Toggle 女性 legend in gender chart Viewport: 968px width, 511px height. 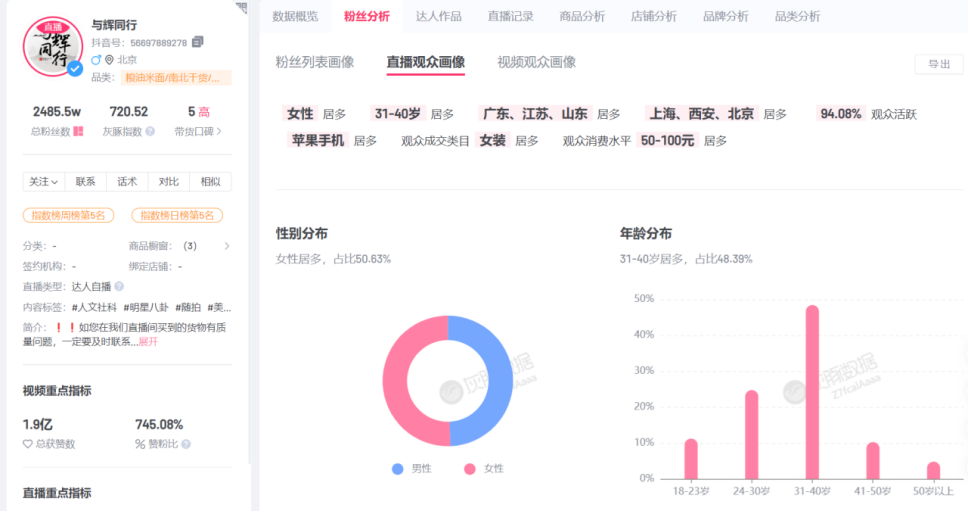tap(485, 468)
